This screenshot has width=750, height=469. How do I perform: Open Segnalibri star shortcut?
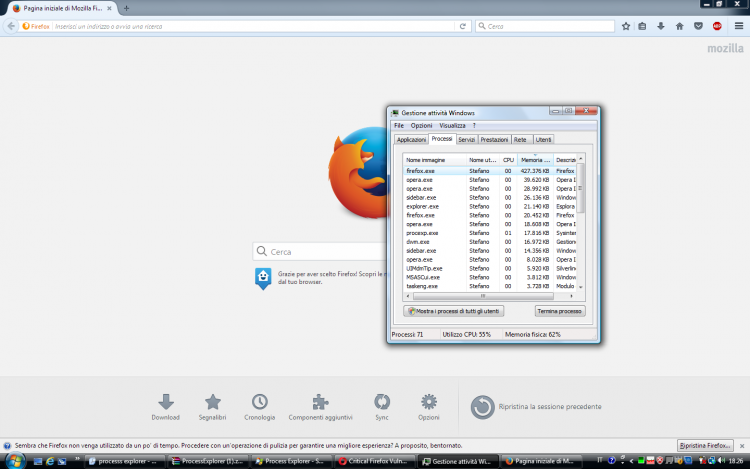pos(212,407)
